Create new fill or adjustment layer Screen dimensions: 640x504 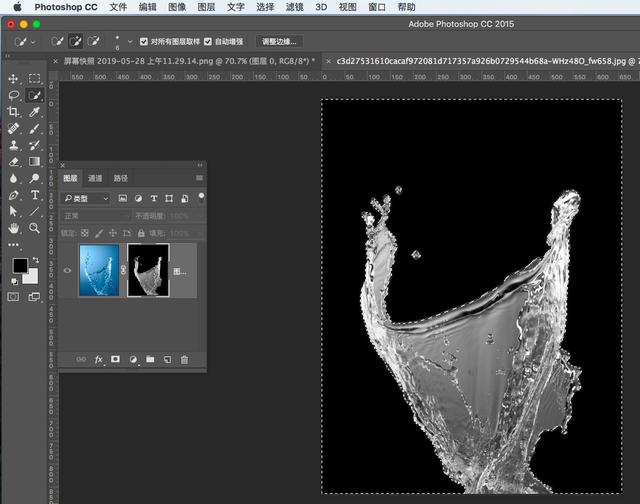pos(133,359)
